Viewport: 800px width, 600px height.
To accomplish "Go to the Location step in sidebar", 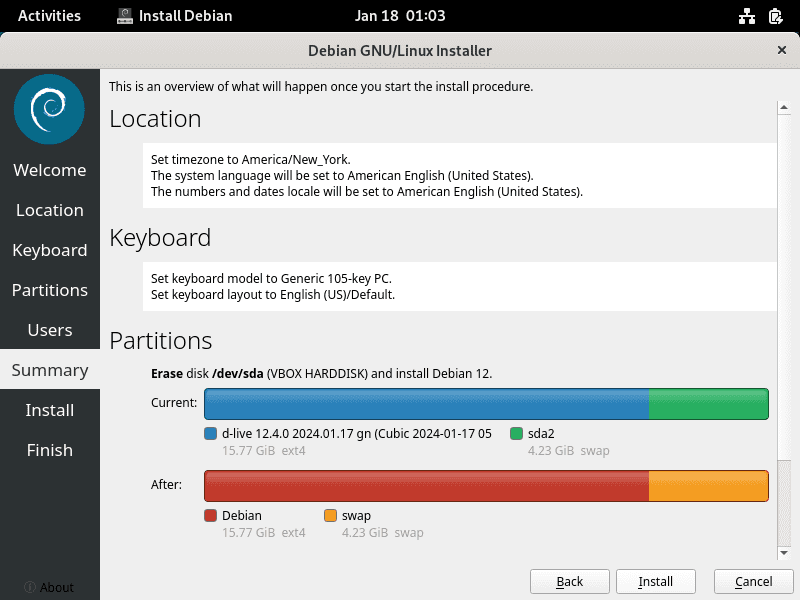I will pyautogui.click(x=50, y=210).
